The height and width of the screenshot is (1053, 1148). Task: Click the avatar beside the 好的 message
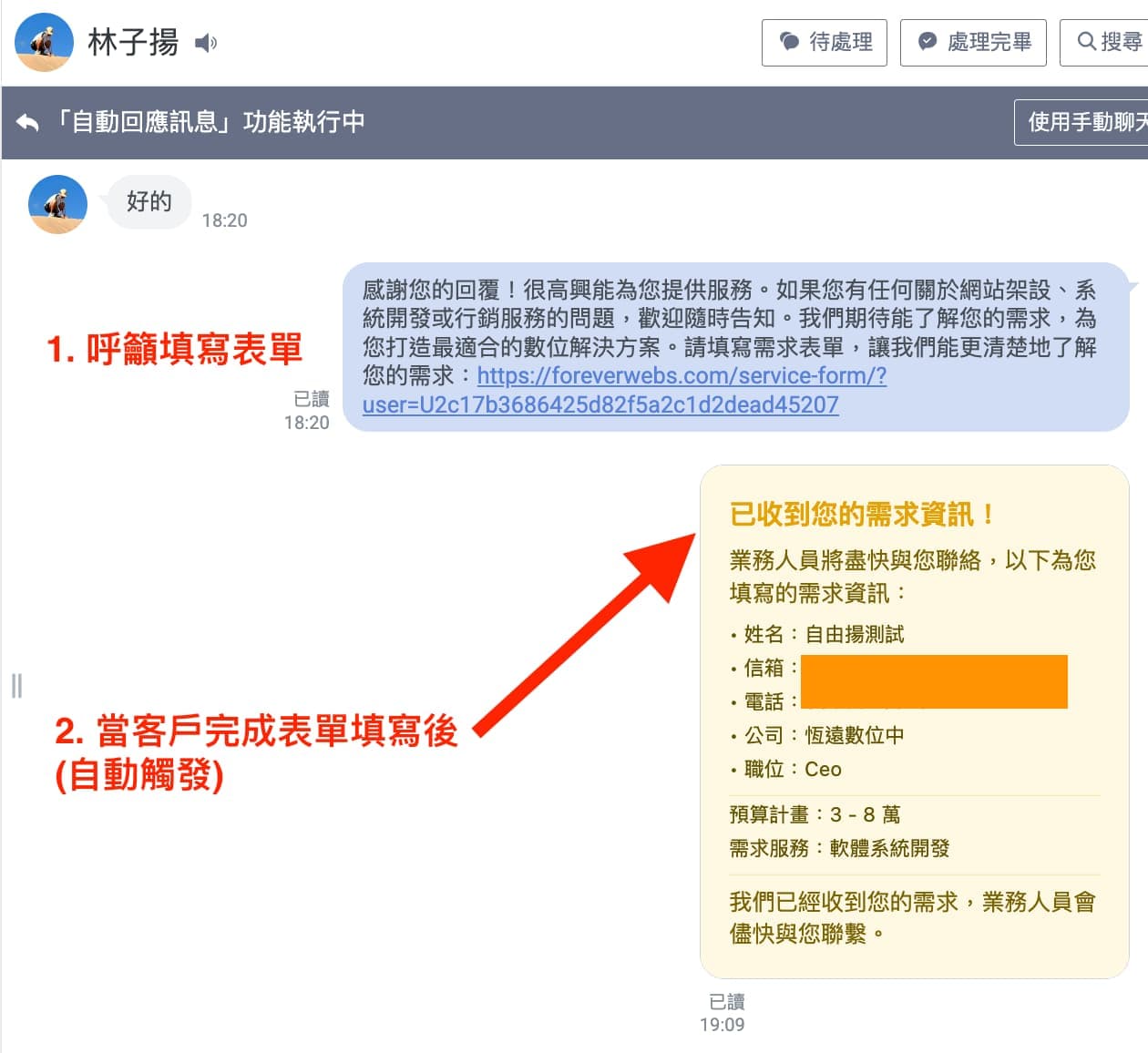pos(57,204)
